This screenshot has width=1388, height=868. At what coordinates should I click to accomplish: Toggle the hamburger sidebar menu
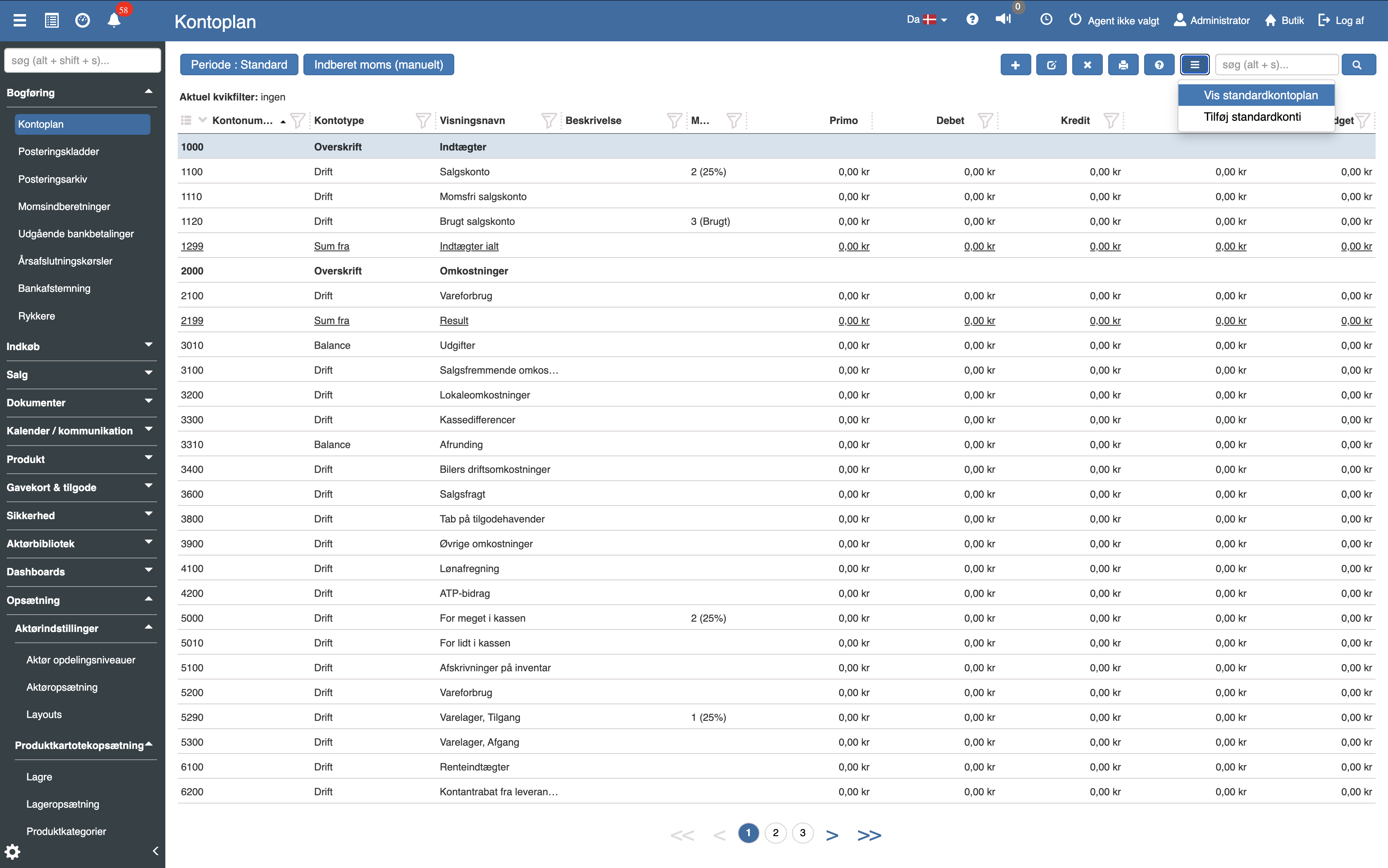coord(20,21)
